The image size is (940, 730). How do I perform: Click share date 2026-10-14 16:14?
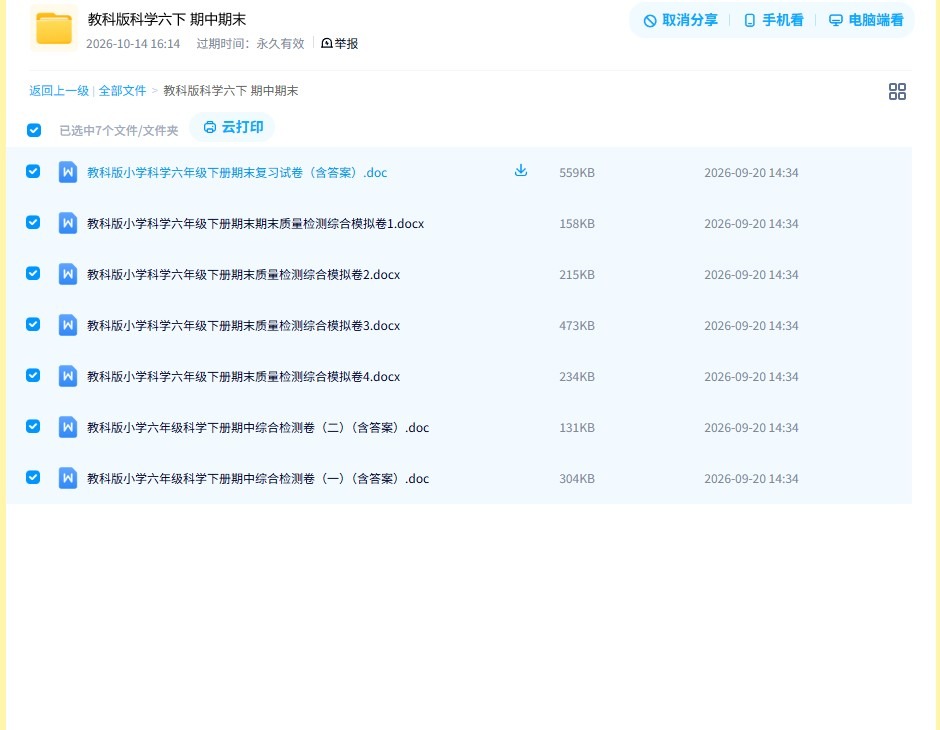(133, 44)
